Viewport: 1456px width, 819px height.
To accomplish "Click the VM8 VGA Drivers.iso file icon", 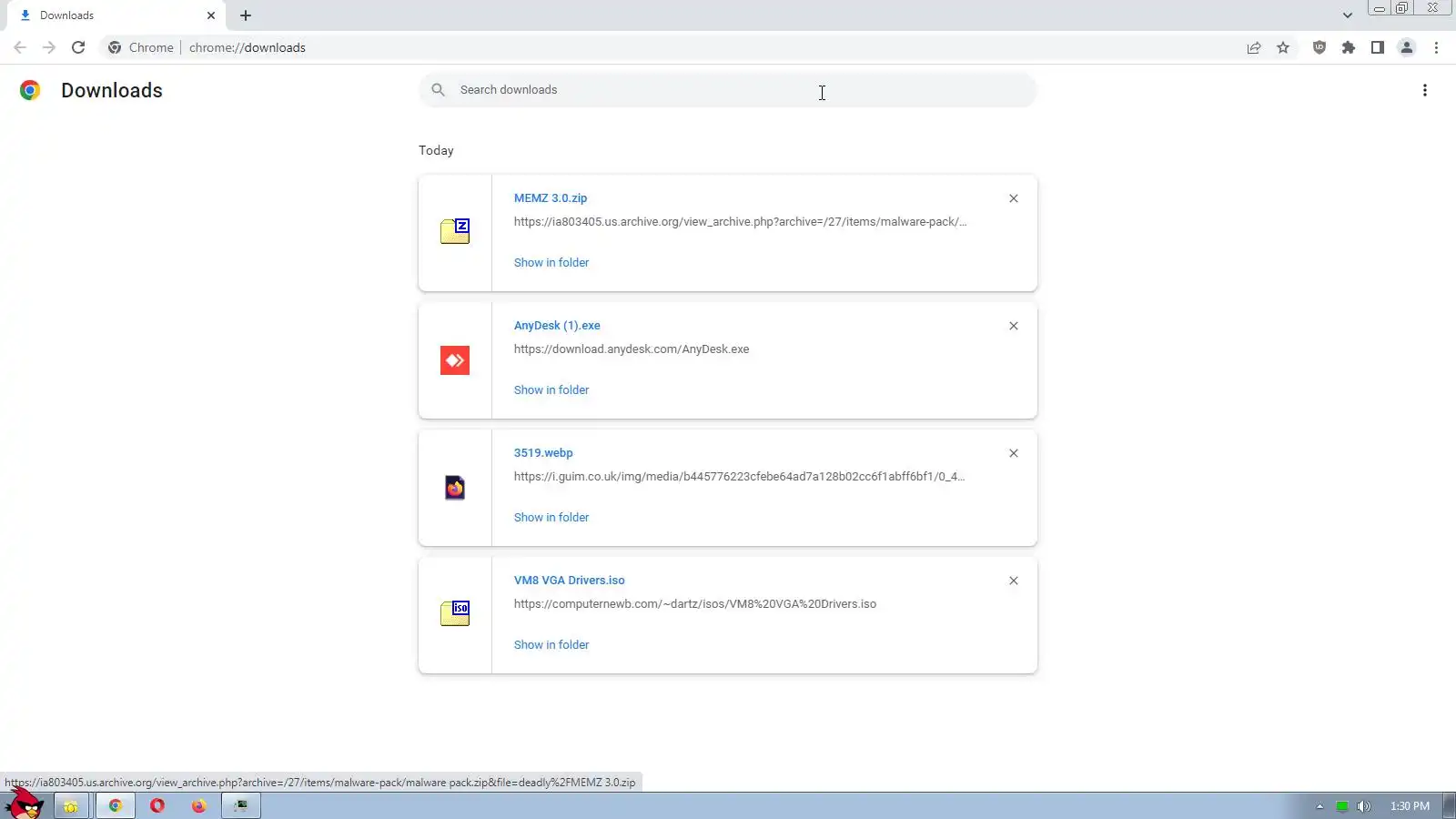I will 455,613.
